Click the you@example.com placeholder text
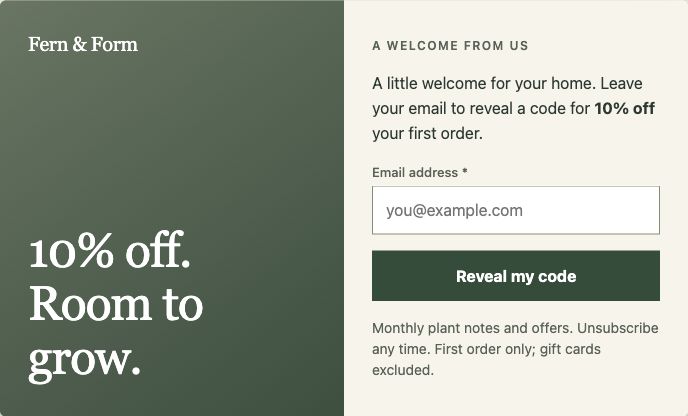This screenshot has width=688, height=416. 454,211
